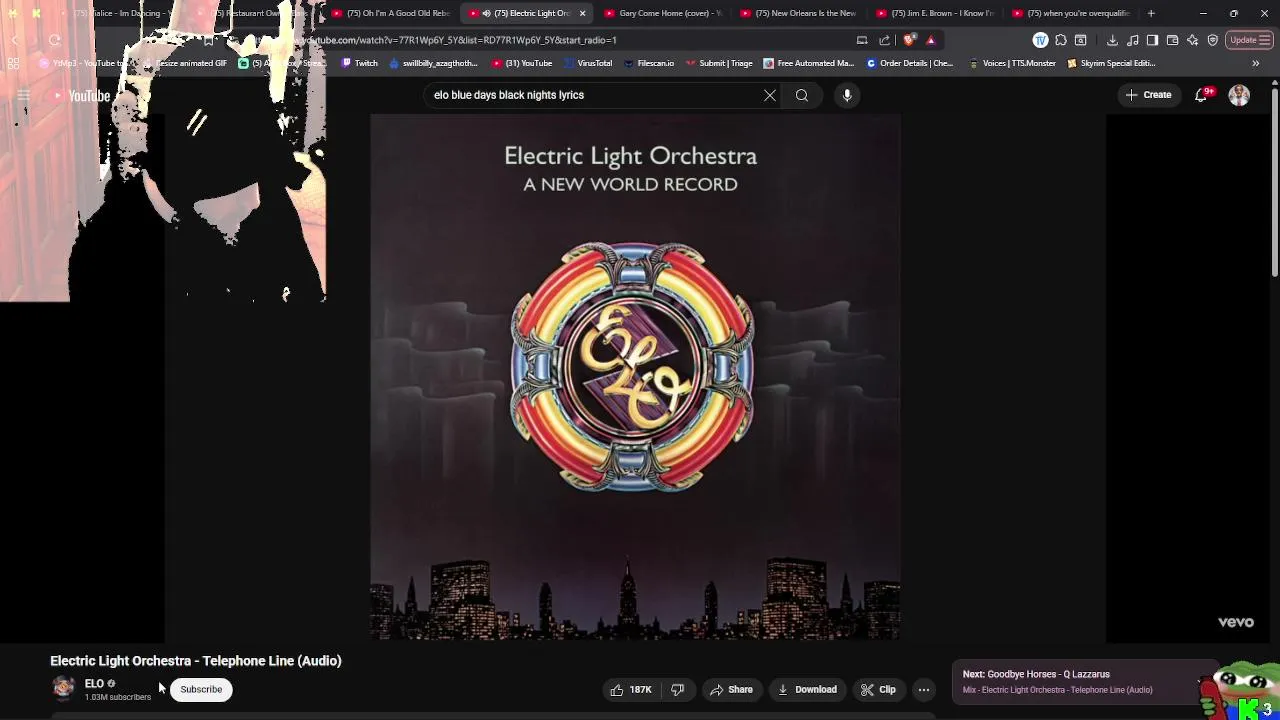
Task: Open 'Order Details | Che...' bookmark
Action: click(910, 63)
